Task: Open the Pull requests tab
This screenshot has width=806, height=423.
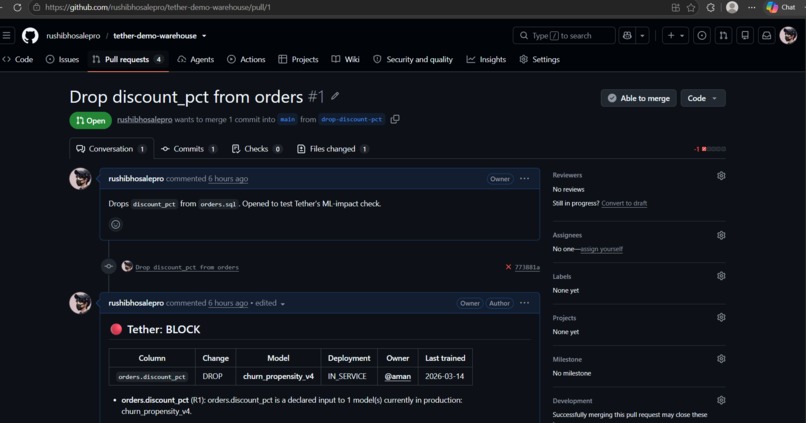Action: [x=128, y=59]
